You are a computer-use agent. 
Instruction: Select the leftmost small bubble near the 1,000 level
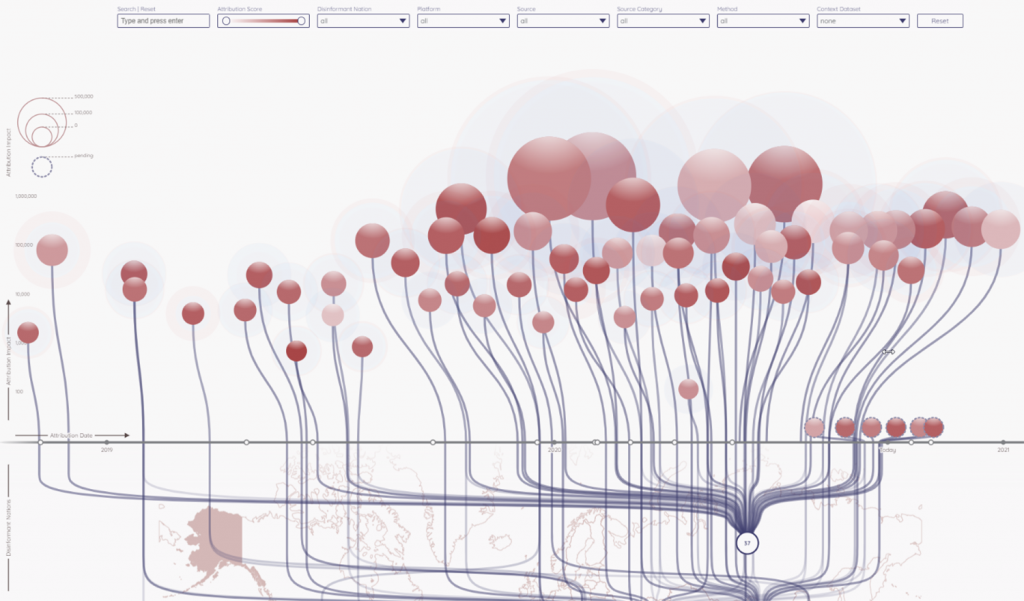(x=27, y=333)
